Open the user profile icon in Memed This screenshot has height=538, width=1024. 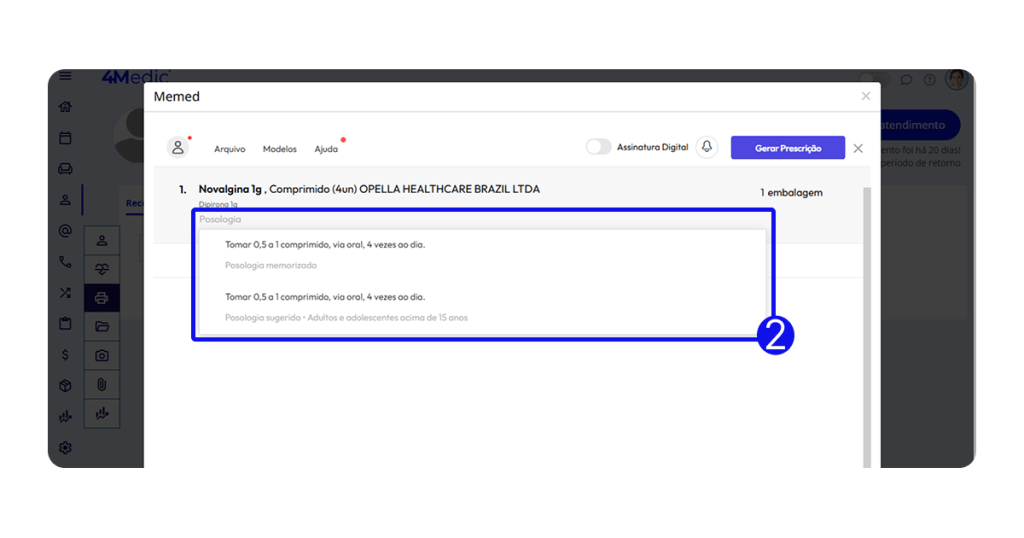pyautogui.click(x=178, y=147)
